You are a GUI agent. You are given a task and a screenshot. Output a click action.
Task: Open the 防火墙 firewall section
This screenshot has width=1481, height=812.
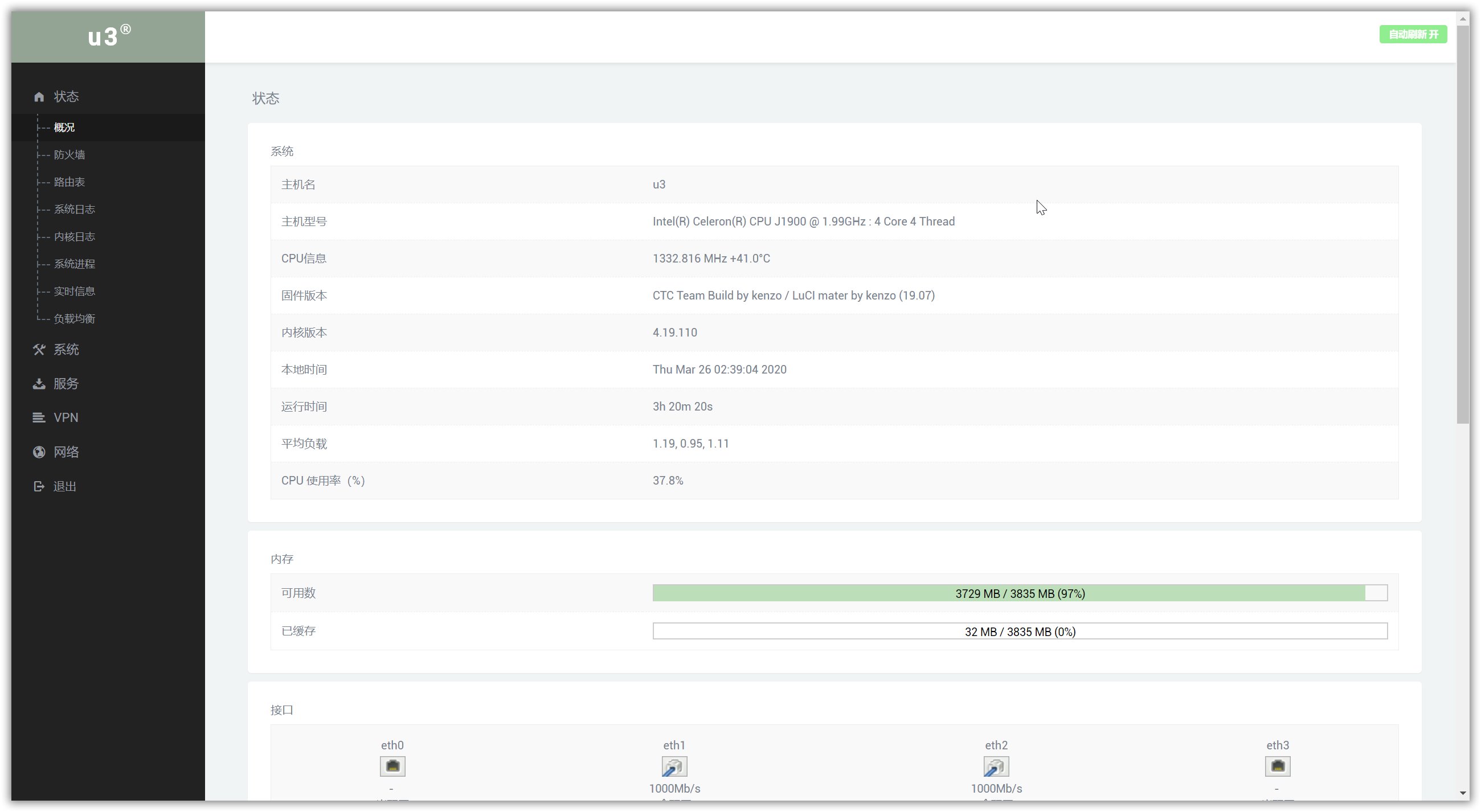[x=69, y=155]
